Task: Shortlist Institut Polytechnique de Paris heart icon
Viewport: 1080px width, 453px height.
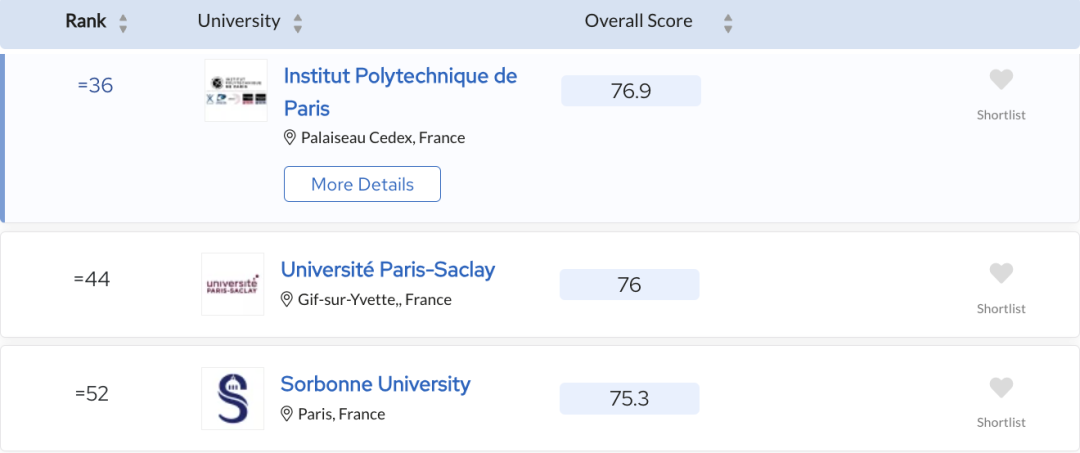Action: pyautogui.click(x=1001, y=80)
